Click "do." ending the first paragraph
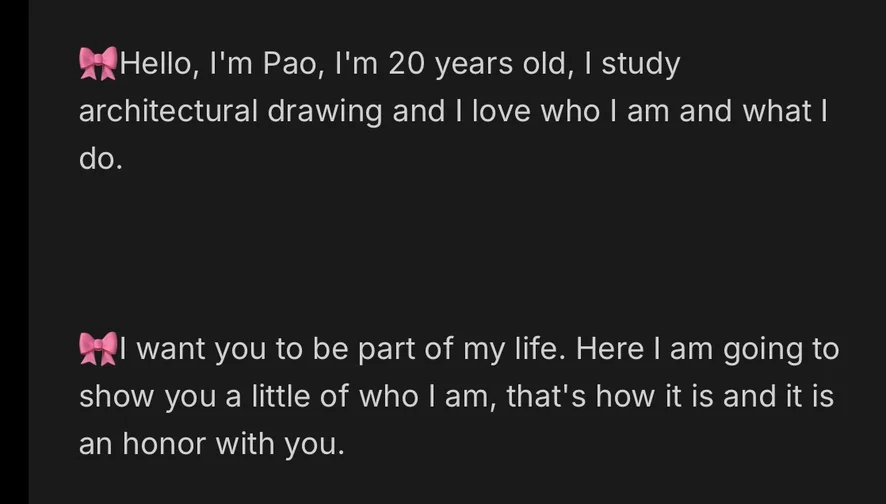This screenshot has height=504, width=886. (x=100, y=158)
